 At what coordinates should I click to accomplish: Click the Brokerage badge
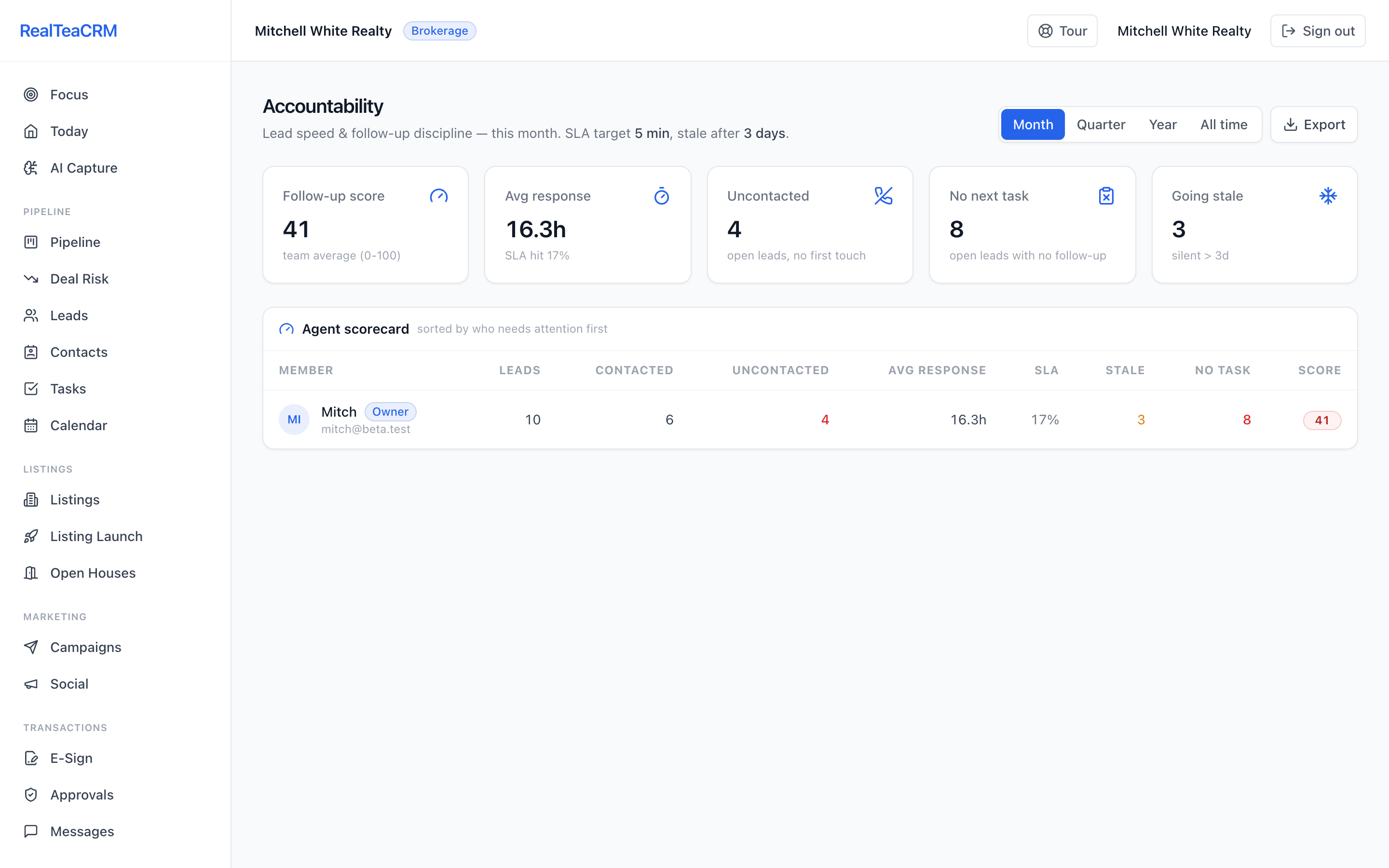(440, 31)
